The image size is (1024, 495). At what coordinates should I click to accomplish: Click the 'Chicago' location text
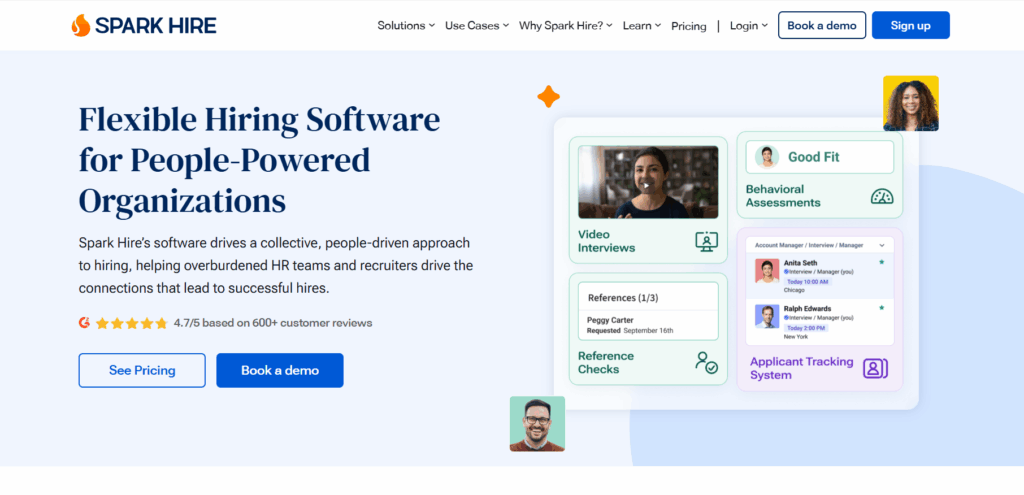pyautogui.click(x=795, y=291)
